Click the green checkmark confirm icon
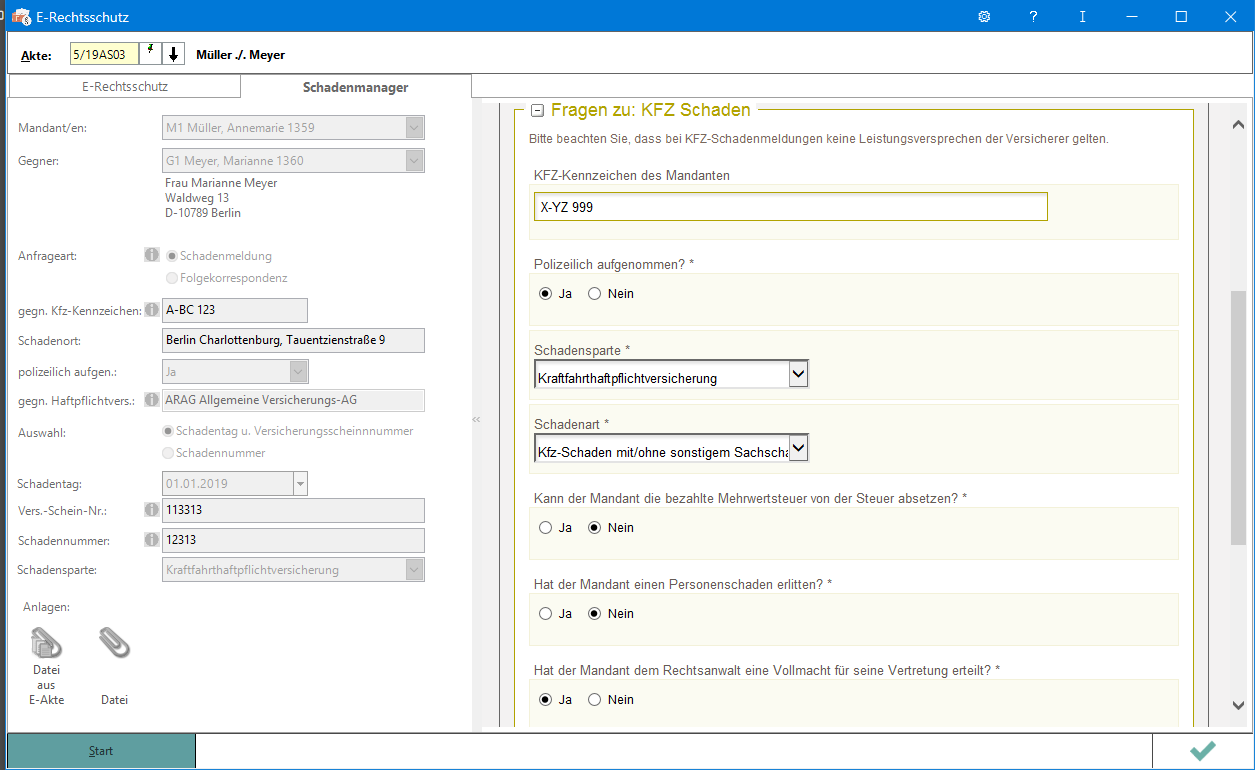Screen dimensions: 1255x770 coord(1202,751)
